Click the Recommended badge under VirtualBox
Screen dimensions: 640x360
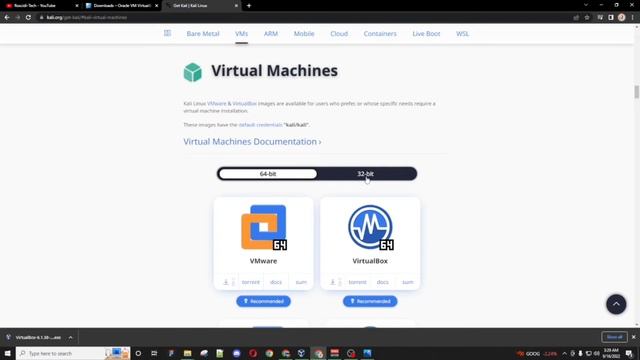370,301
